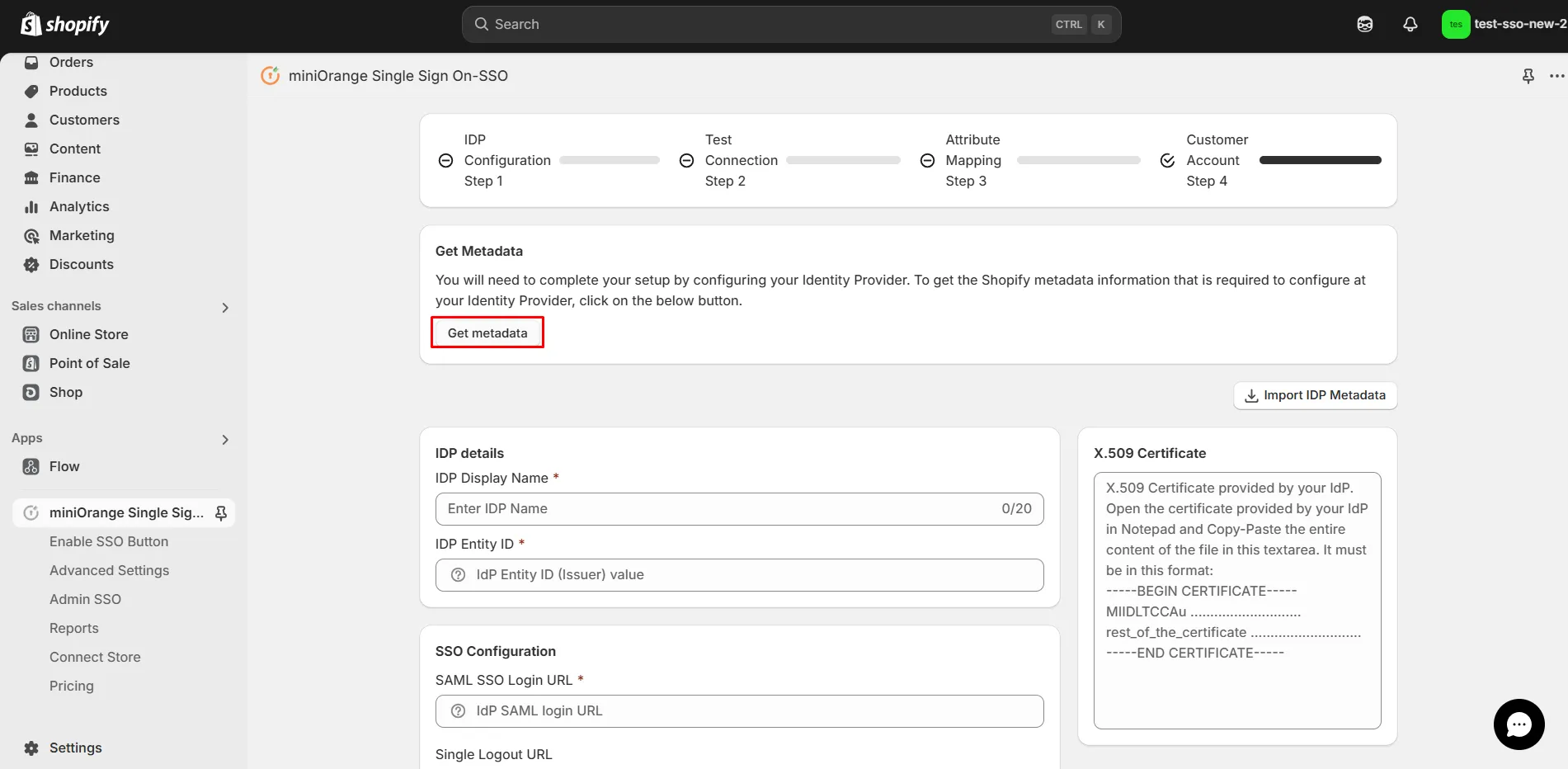Viewport: 1568px width, 769px height.
Task: Click the Finance bank icon
Action: (31, 178)
